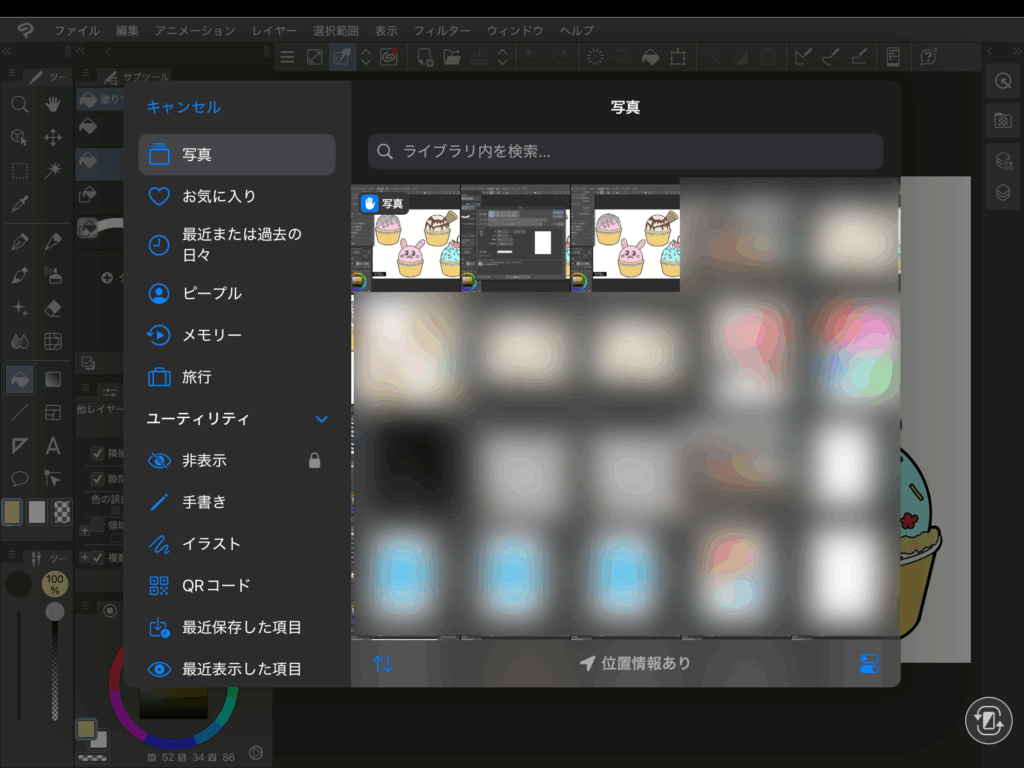Collapse the ユーティリティ section chevron
Image resolution: width=1024 pixels, height=768 pixels.
click(x=321, y=419)
